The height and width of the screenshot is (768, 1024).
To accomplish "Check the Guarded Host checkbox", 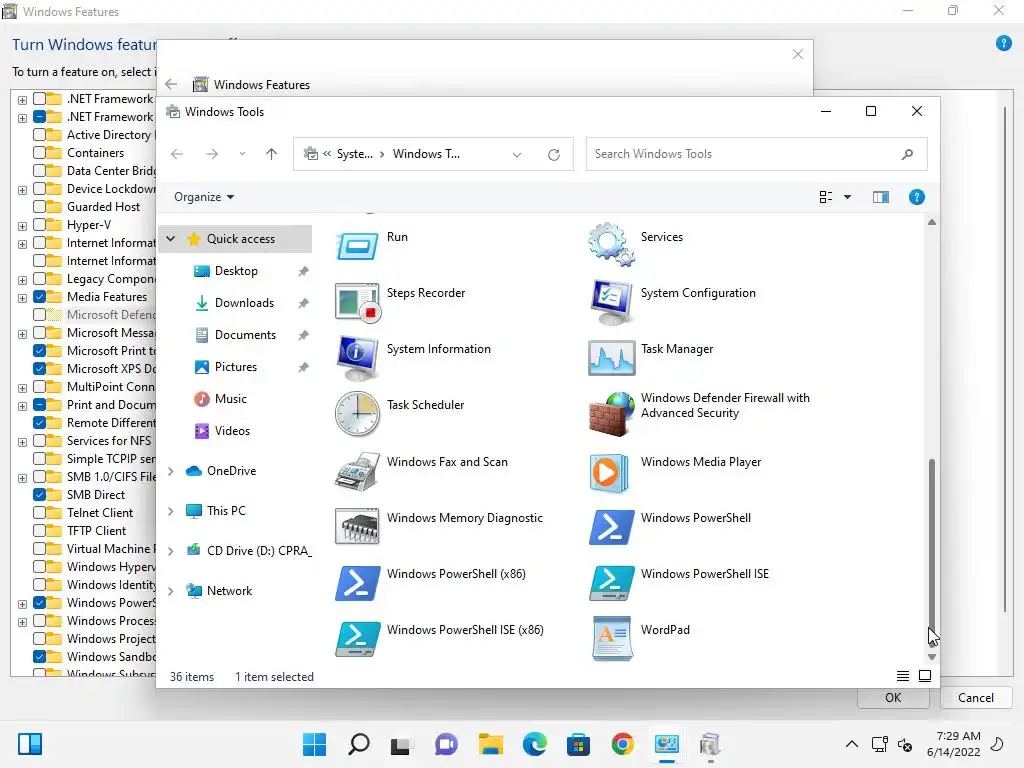I will [39, 207].
